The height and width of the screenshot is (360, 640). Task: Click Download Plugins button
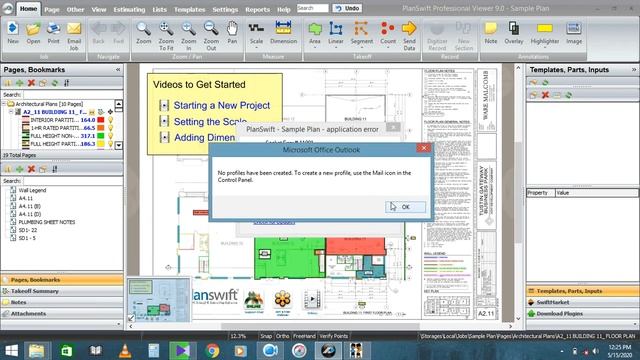pos(582,313)
